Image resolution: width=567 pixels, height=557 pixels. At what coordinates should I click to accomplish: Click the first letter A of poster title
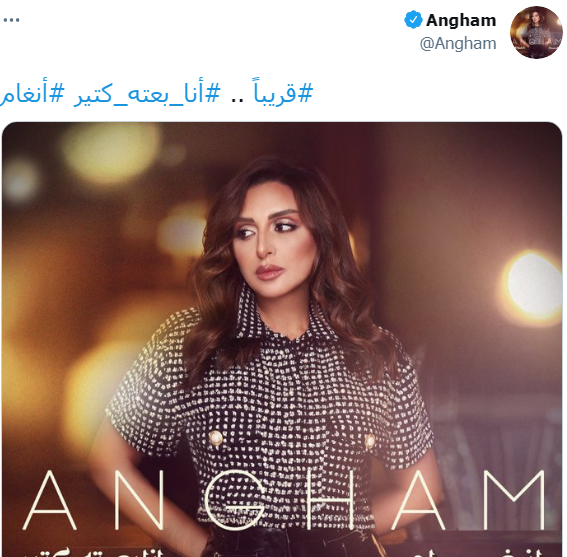click(50, 499)
